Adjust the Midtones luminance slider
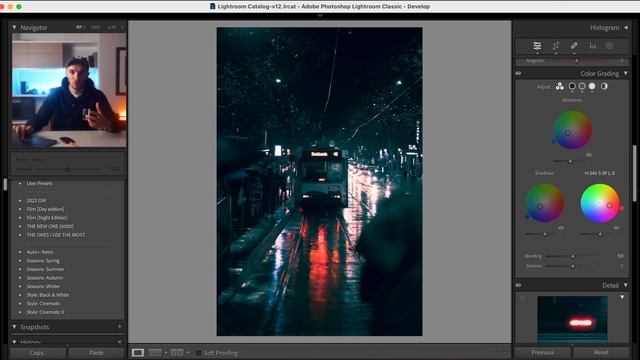This screenshot has width=640, height=360. pos(571,161)
